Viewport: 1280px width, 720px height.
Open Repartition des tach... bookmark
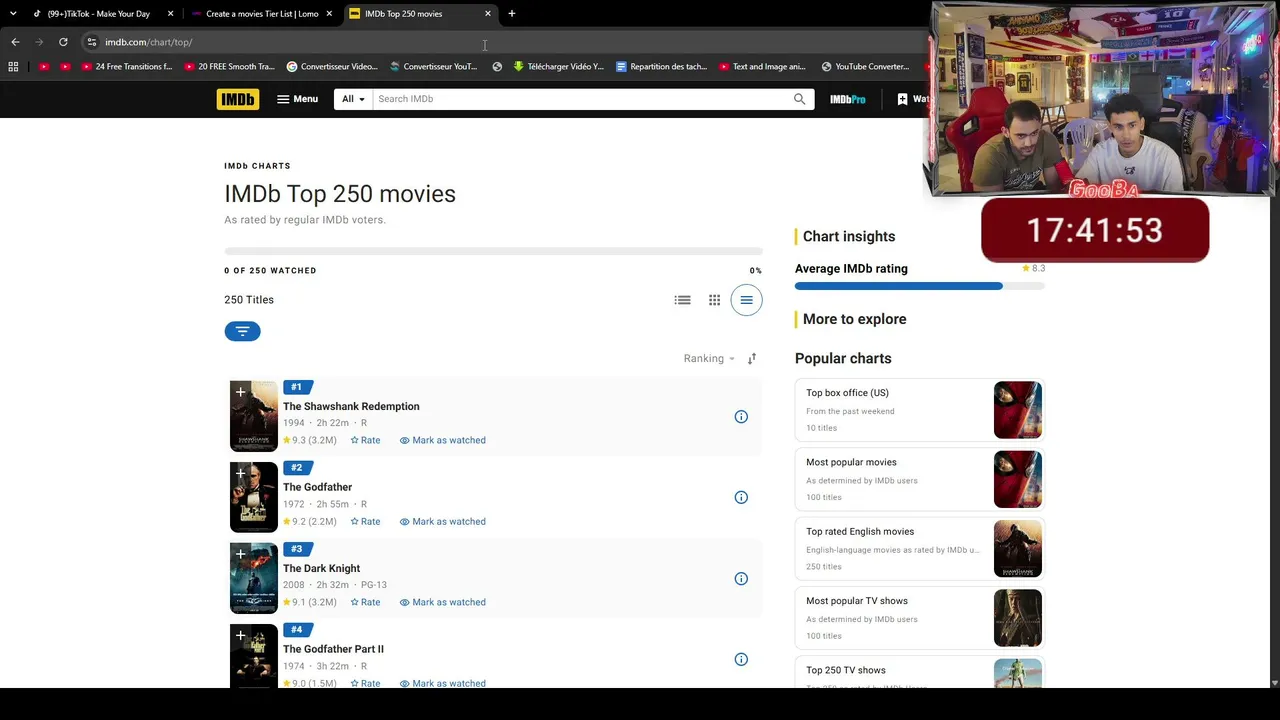(x=661, y=67)
